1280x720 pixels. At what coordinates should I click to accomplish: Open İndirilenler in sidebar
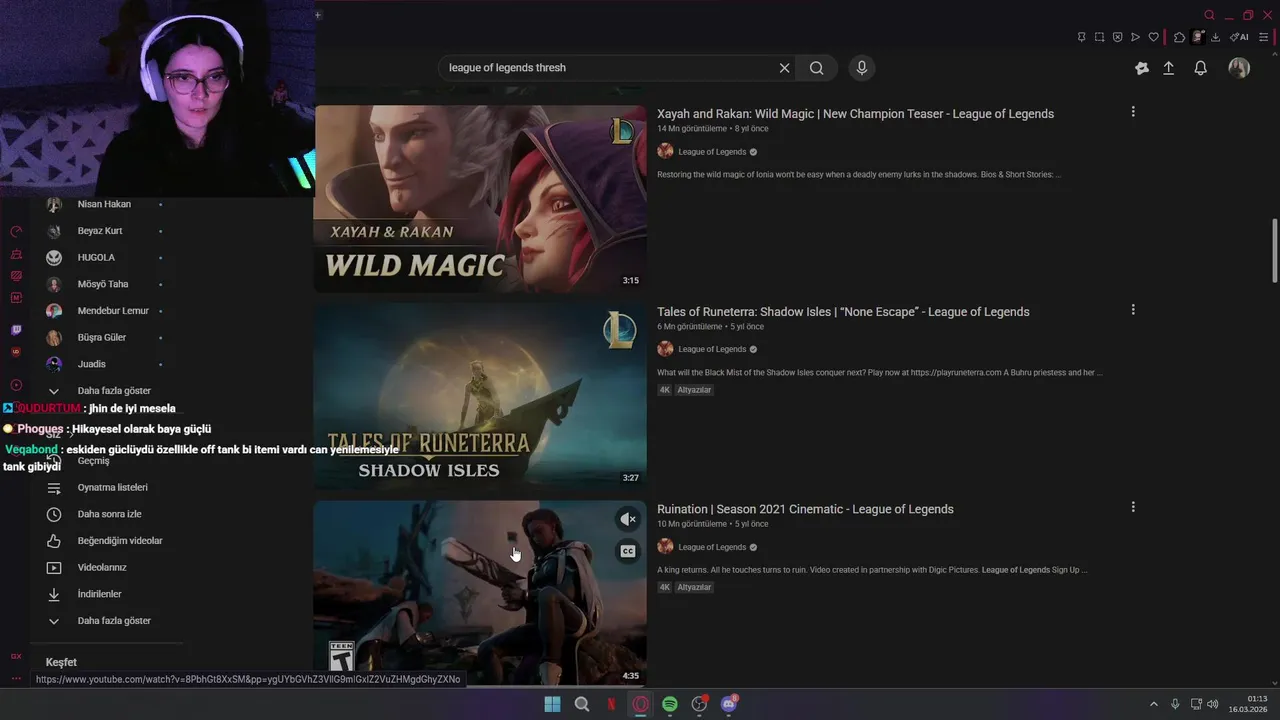click(99, 594)
